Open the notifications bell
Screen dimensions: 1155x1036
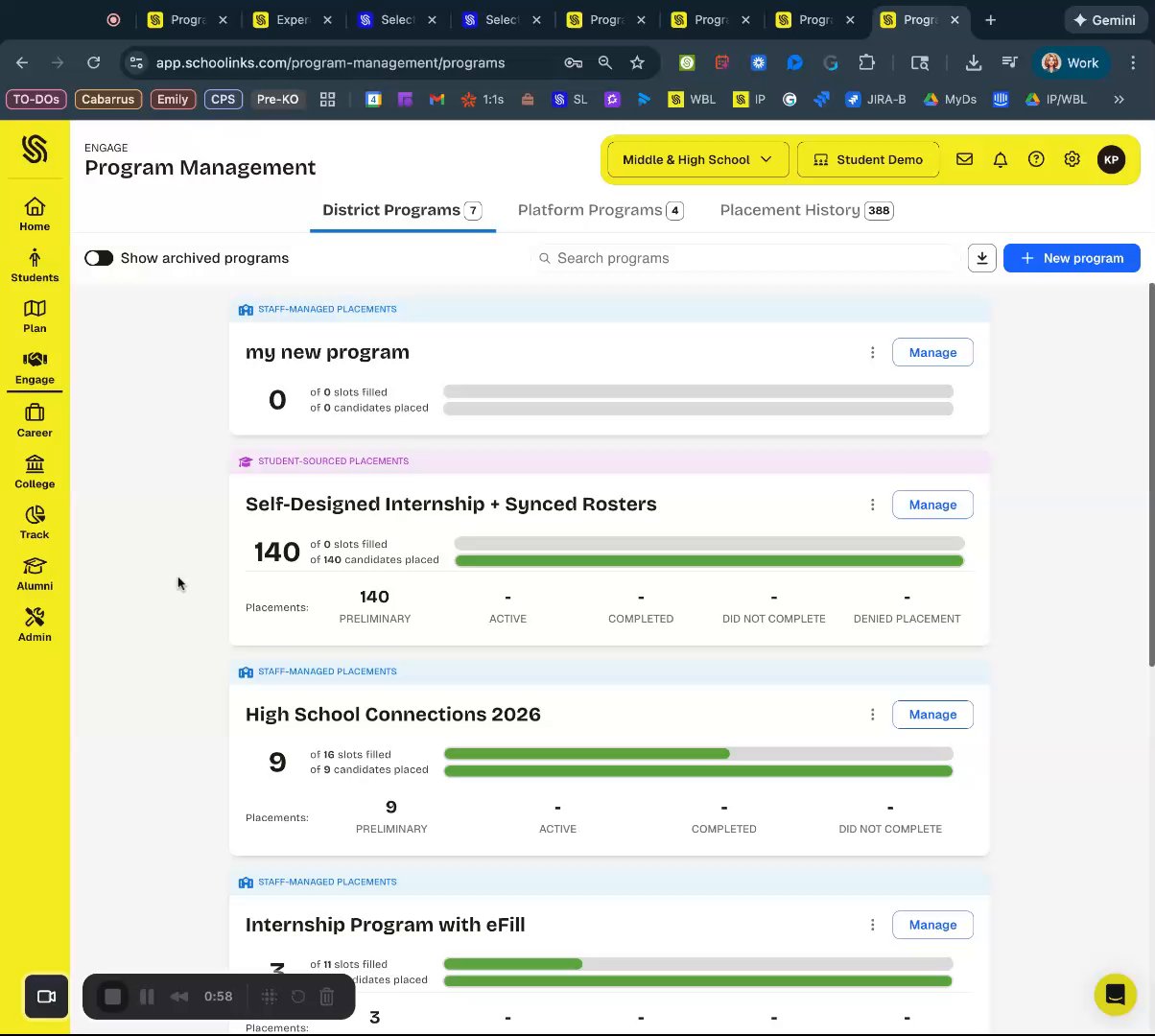pyautogui.click(x=1001, y=159)
